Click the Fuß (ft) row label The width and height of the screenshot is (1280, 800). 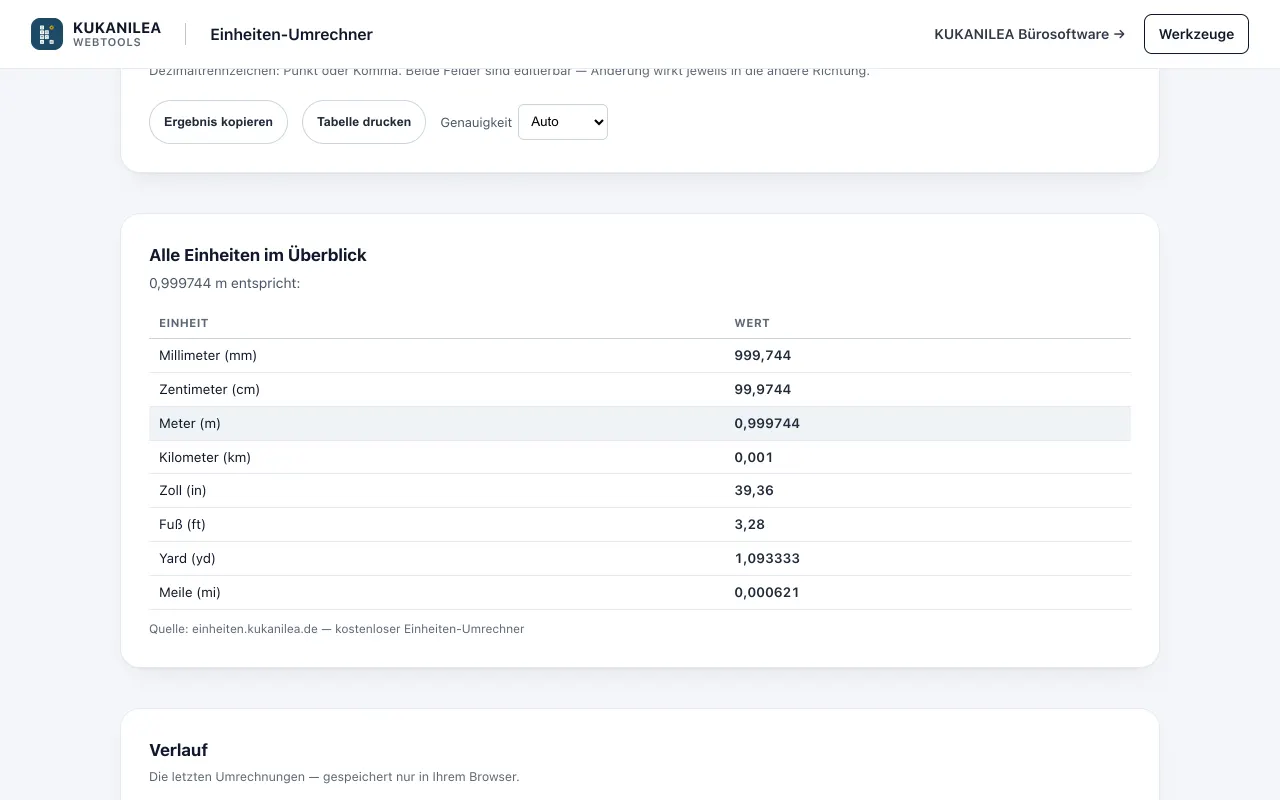click(182, 524)
